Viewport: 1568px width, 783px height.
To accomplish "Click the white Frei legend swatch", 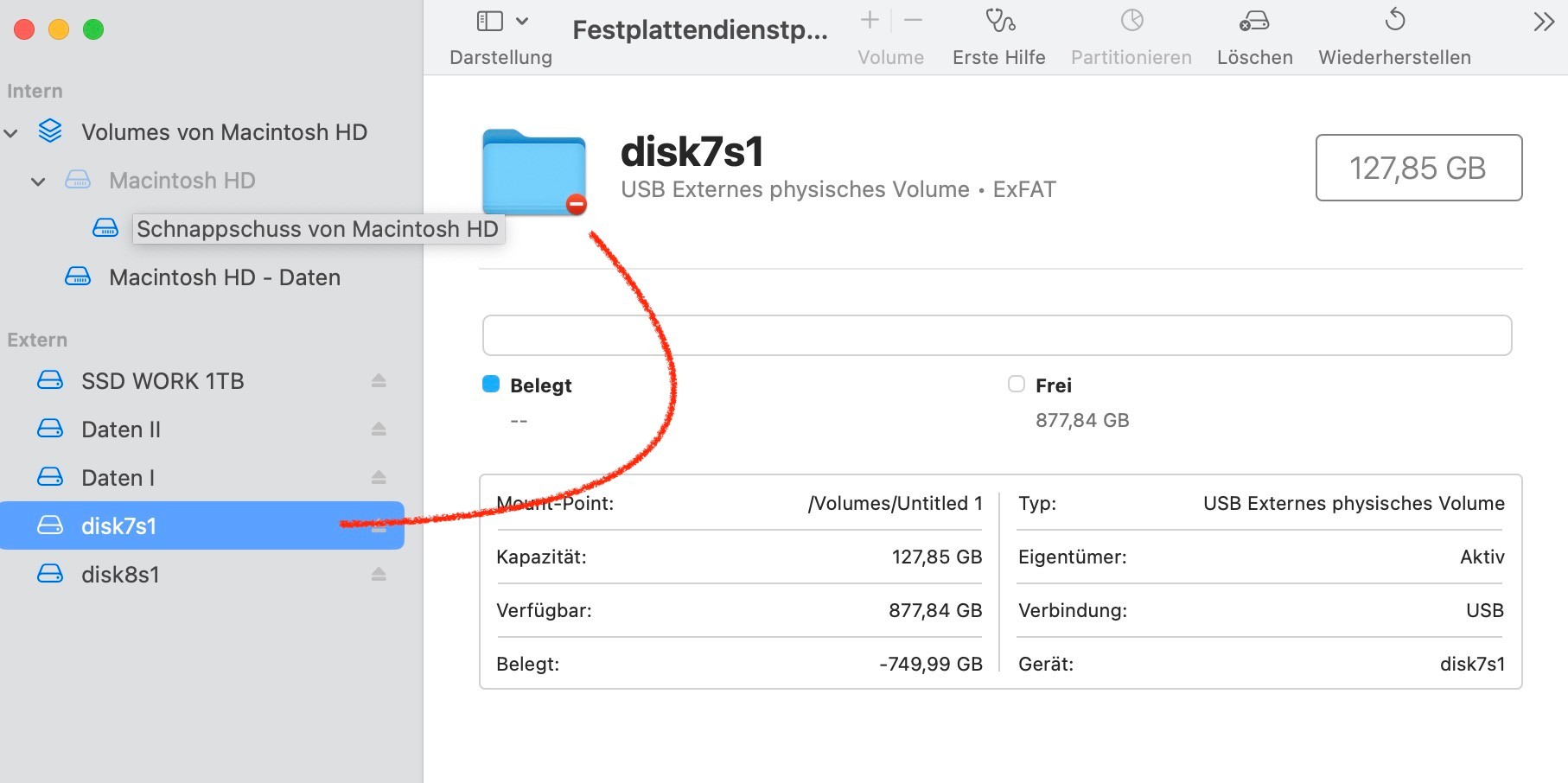I will [x=1017, y=385].
